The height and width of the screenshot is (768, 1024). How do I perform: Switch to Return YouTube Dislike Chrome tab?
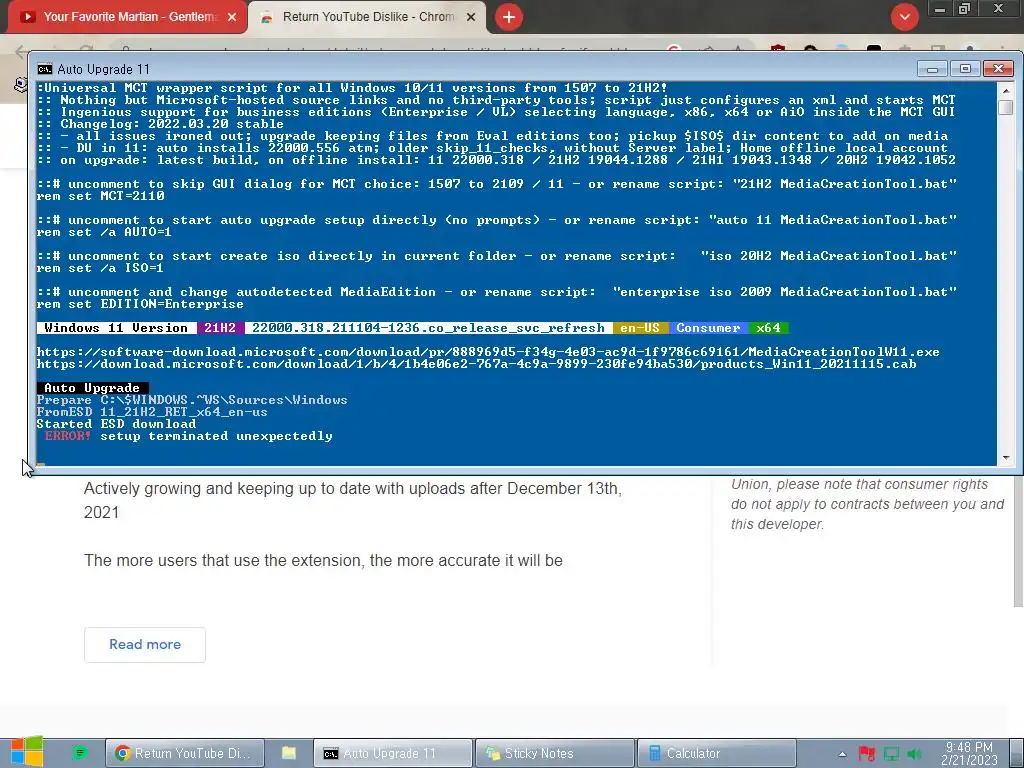click(x=368, y=17)
